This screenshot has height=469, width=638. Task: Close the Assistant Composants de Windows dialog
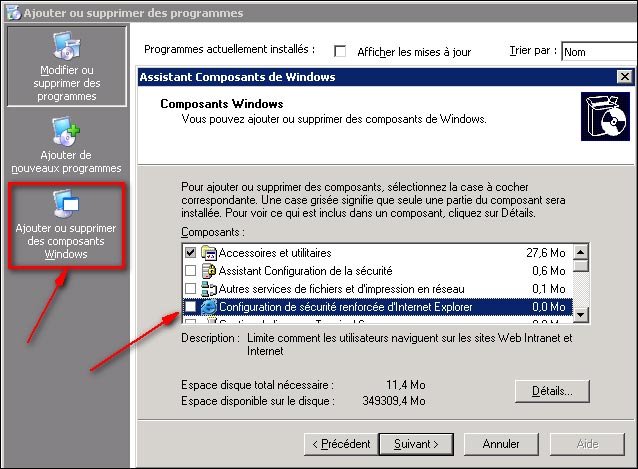pyautogui.click(x=624, y=77)
